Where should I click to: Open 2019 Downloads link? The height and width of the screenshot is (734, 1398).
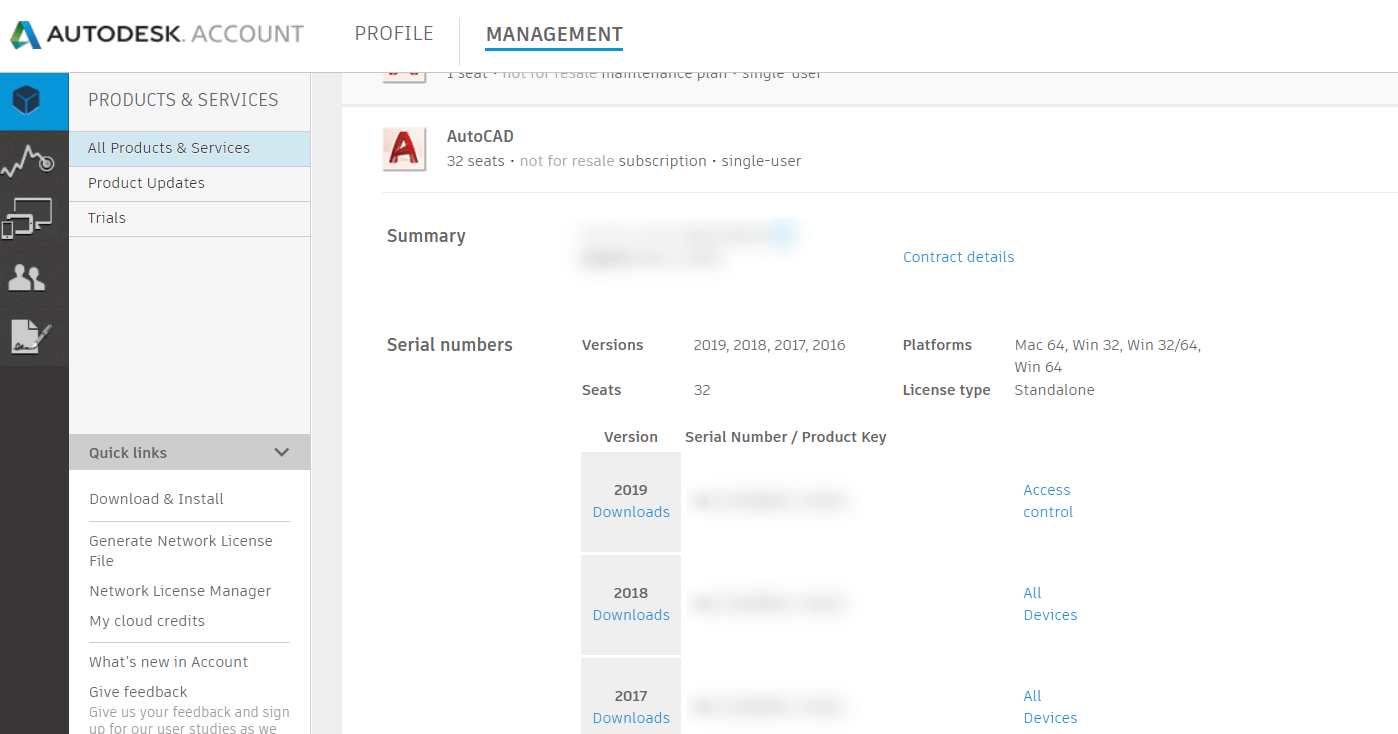coord(631,512)
